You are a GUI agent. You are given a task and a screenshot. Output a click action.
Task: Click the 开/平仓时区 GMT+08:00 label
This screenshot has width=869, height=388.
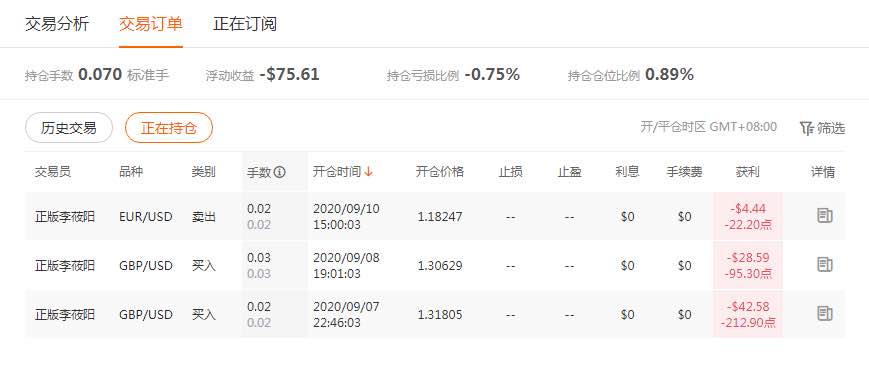(x=708, y=127)
